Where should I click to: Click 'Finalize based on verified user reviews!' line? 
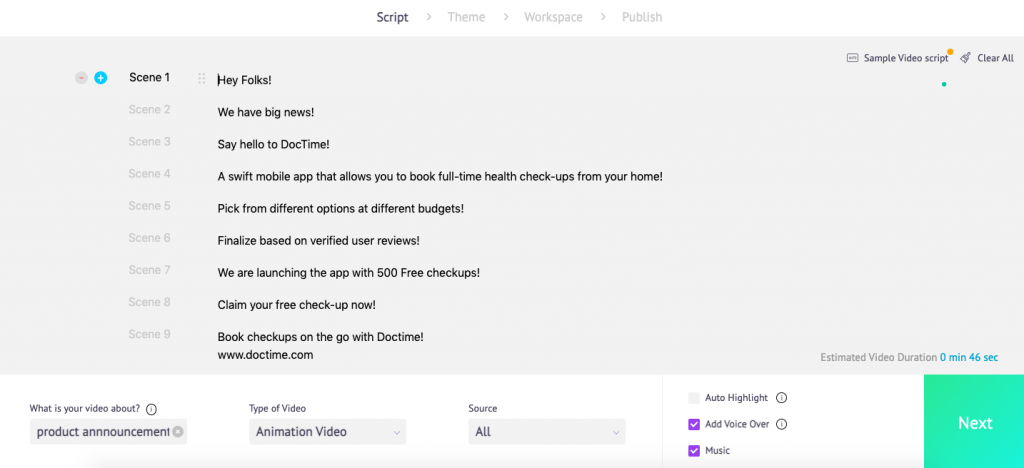tap(319, 240)
